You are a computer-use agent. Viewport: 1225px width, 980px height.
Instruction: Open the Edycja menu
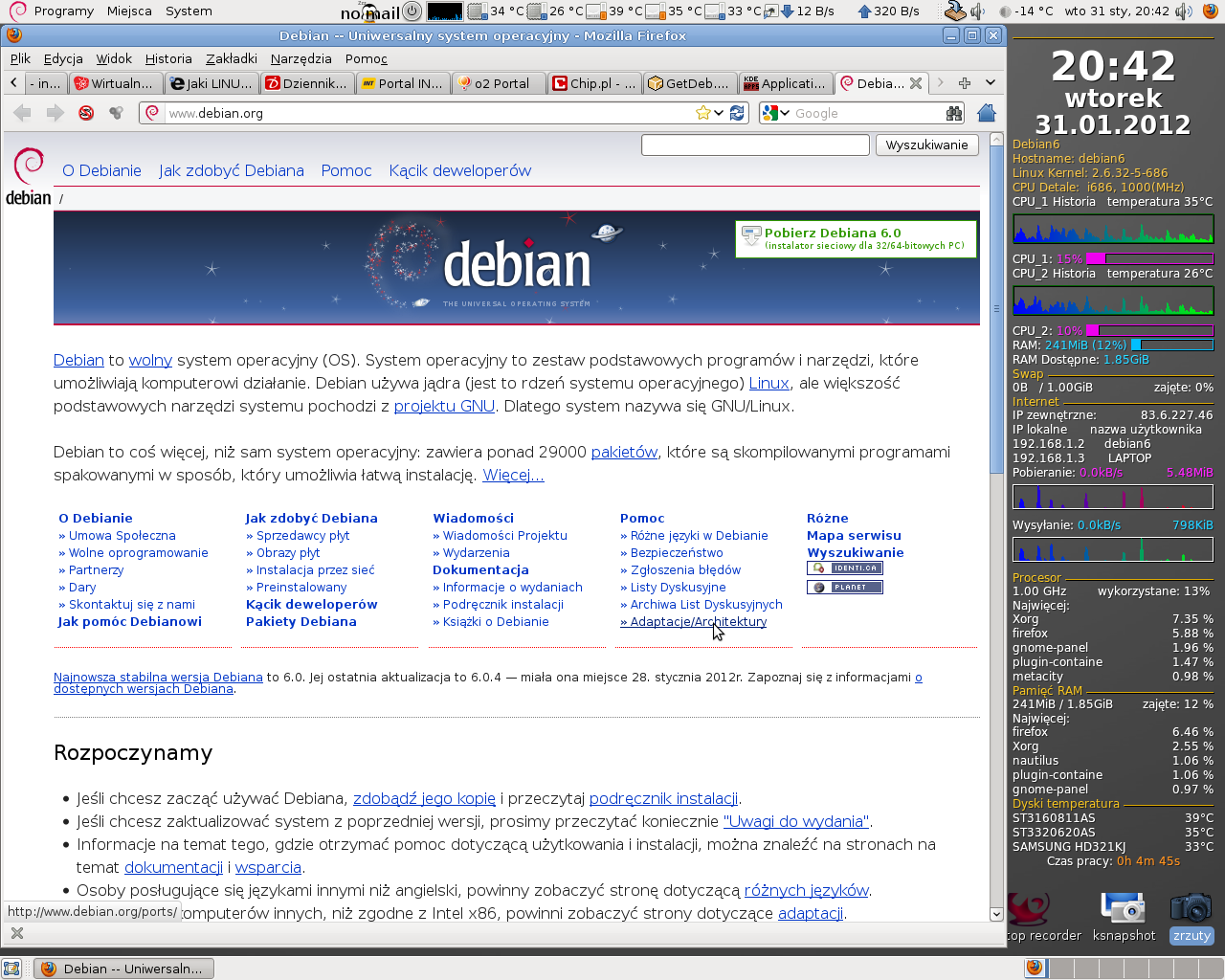63,58
